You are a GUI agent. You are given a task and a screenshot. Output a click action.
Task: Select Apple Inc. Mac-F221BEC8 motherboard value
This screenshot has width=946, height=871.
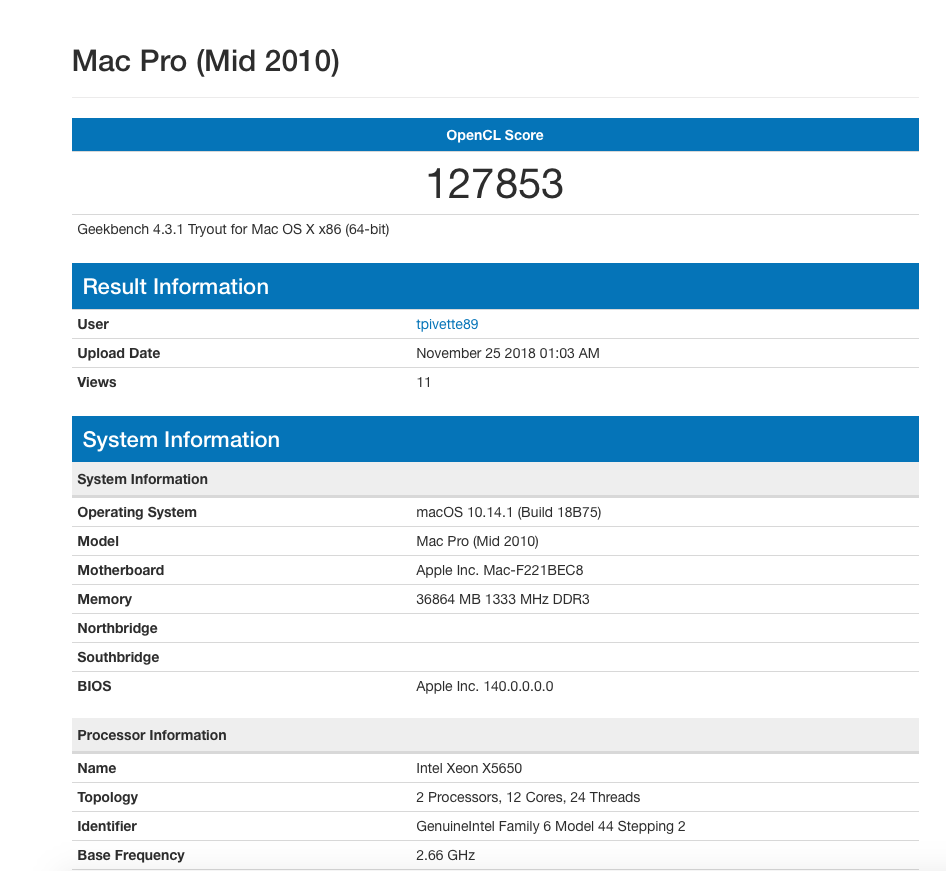[500, 571]
